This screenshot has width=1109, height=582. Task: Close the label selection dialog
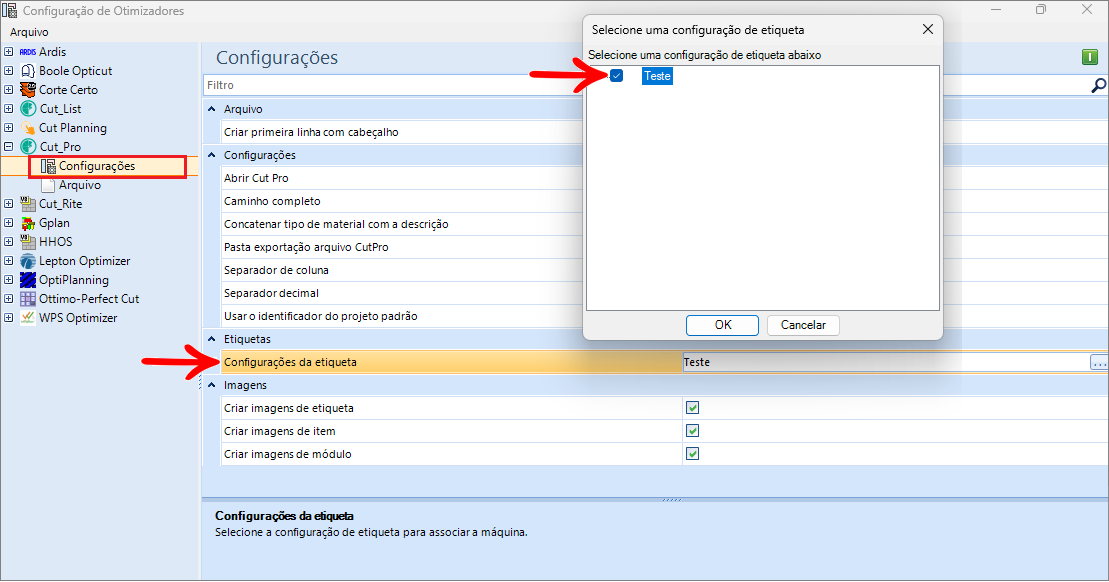click(x=928, y=30)
